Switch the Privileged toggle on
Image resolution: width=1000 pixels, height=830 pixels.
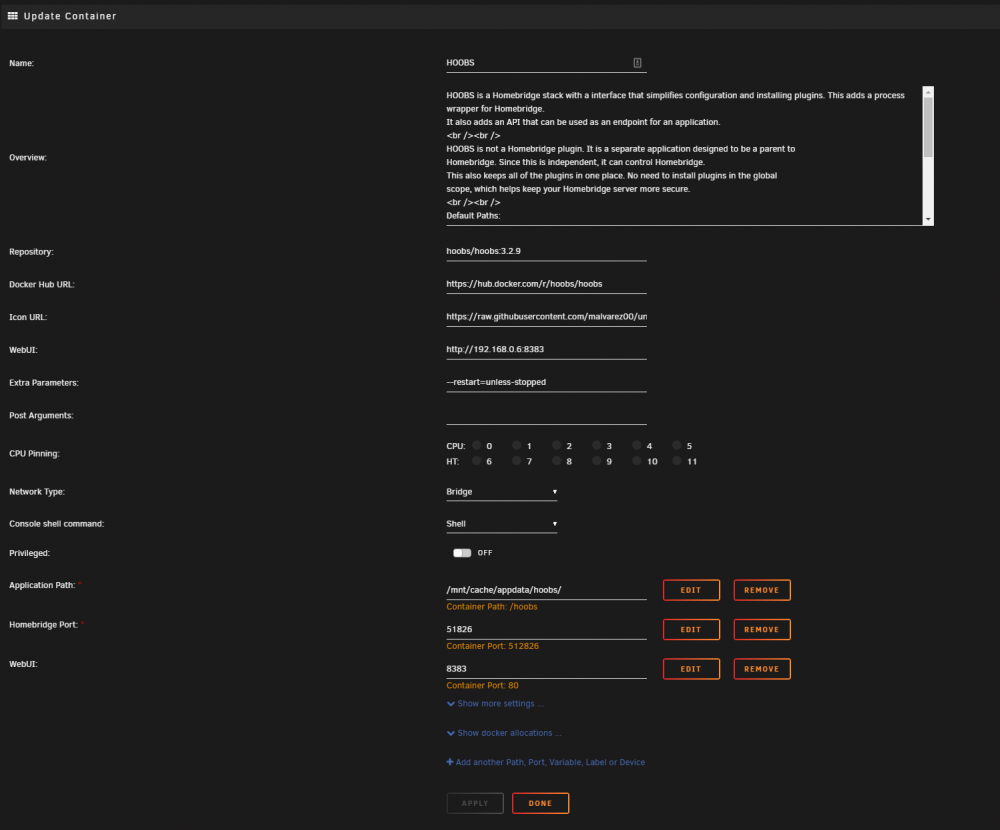pyautogui.click(x=462, y=553)
